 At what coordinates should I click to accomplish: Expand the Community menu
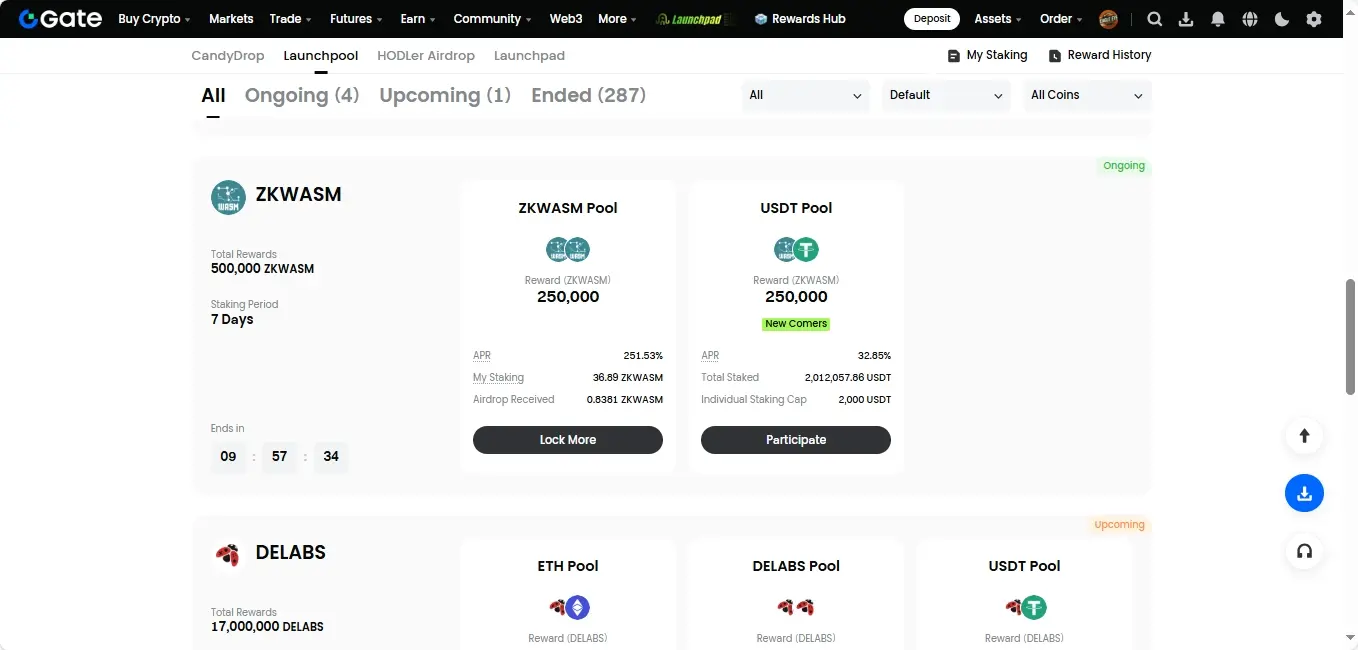pos(493,19)
